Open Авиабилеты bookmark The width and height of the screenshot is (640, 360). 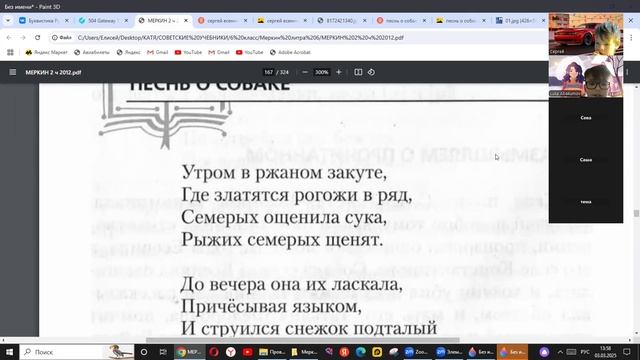92,52
